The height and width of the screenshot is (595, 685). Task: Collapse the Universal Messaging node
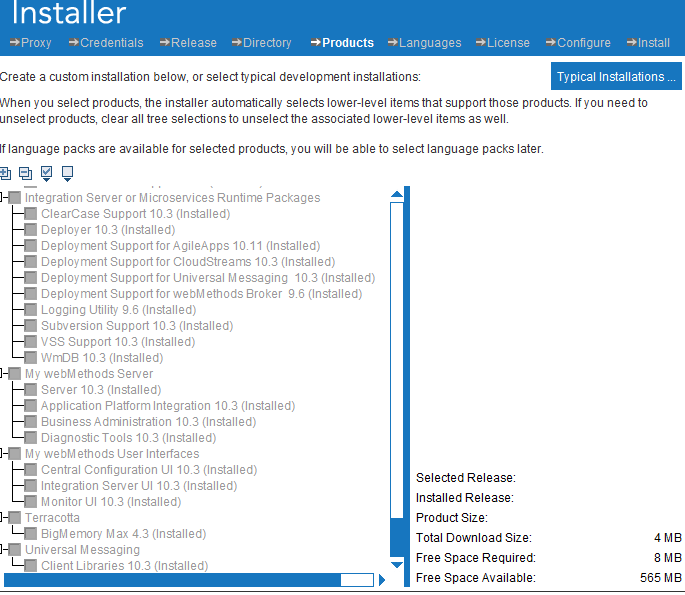[x=1, y=550]
